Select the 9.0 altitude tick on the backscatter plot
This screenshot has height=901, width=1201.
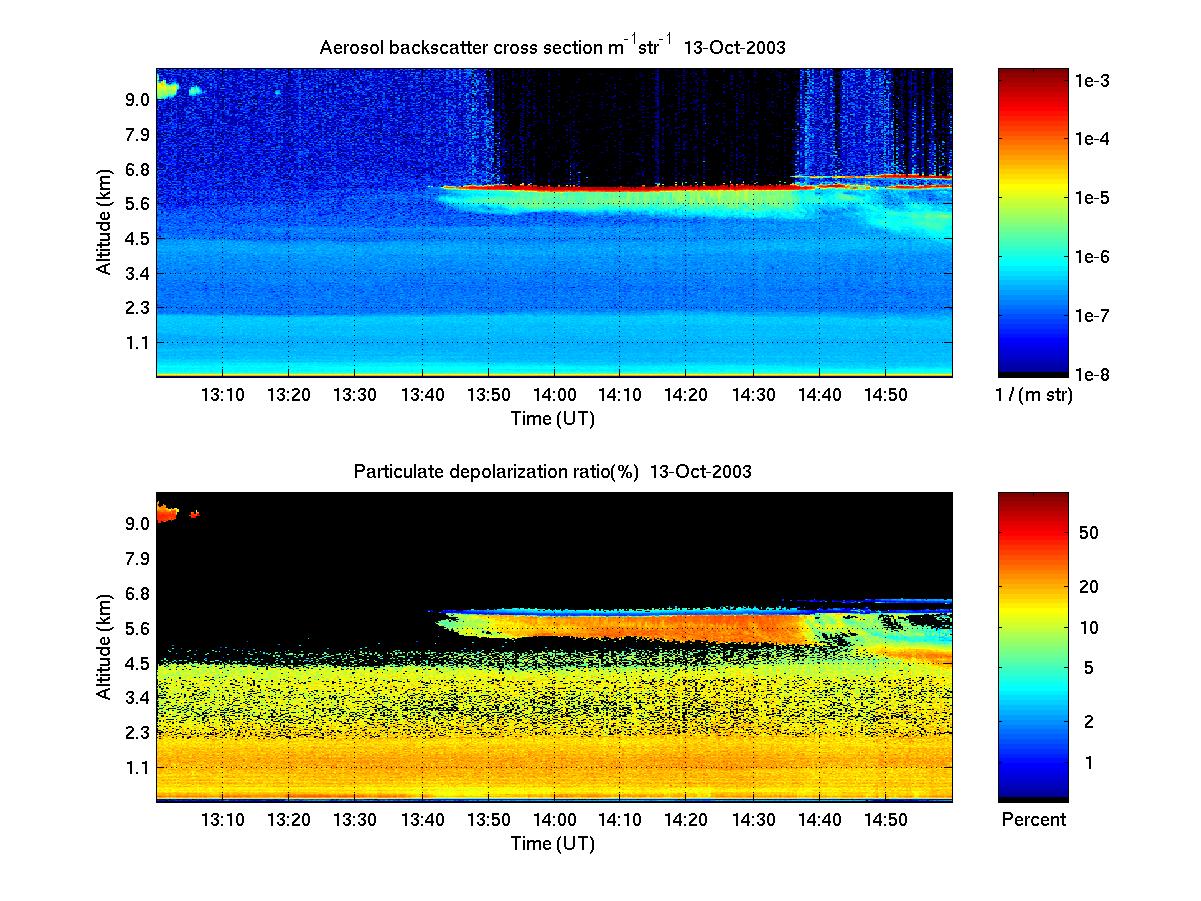tap(138, 99)
